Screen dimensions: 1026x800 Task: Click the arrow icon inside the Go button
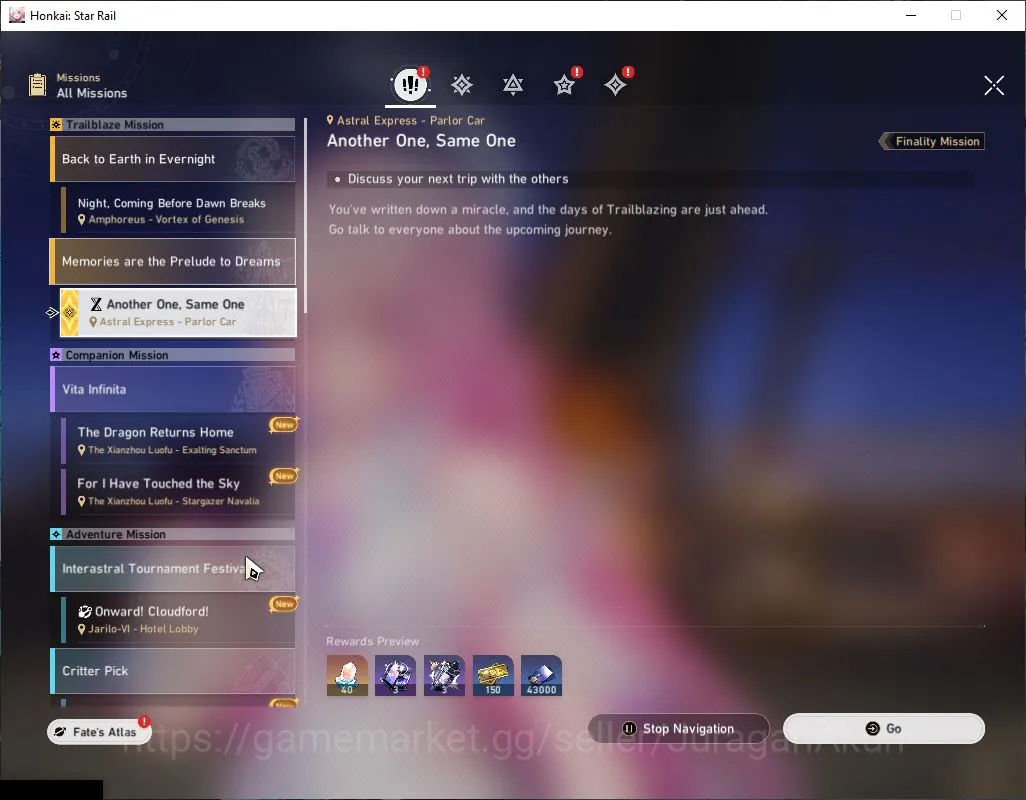coord(872,729)
